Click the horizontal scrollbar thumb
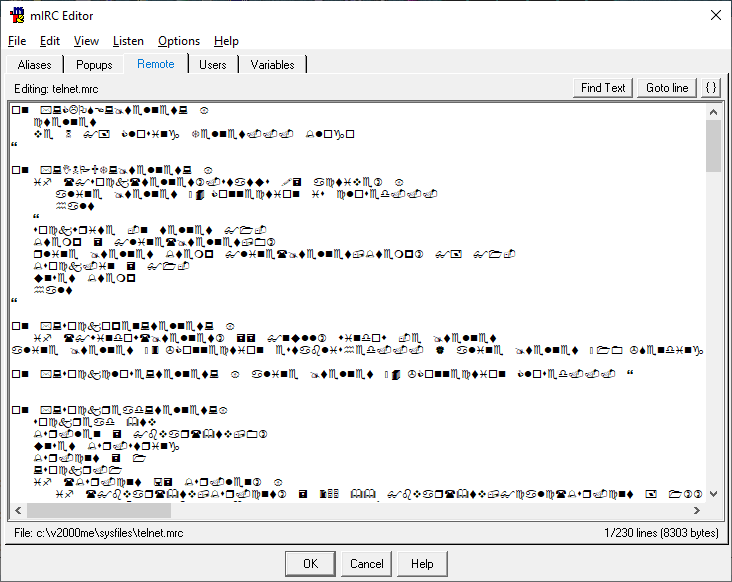The height and width of the screenshot is (582, 732). tap(99, 511)
